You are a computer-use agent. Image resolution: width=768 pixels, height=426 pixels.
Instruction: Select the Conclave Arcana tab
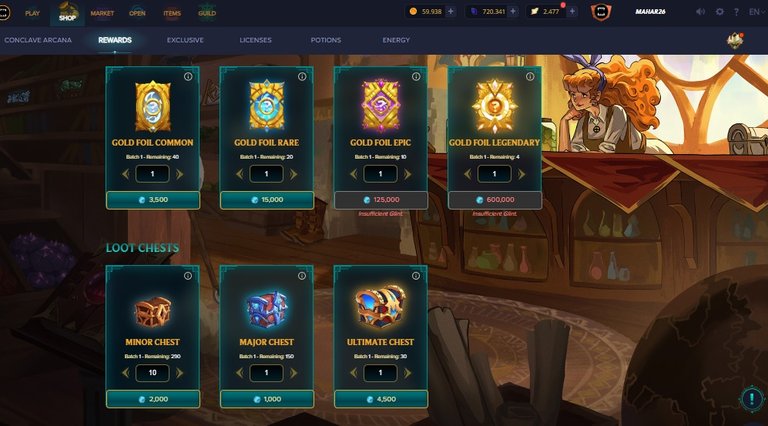pyautogui.click(x=38, y=40)
